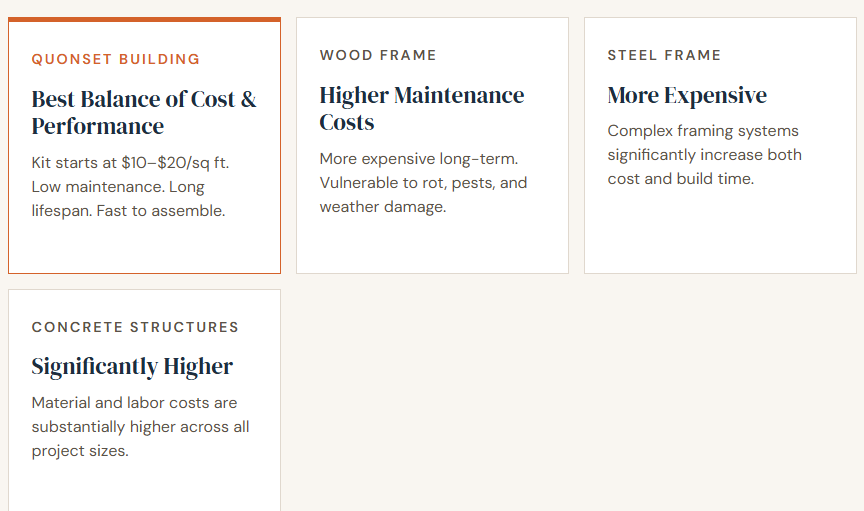The width and height of the screenshot is (864, 511).
Task: Click the "cost and build time" text
Action: 680,179
